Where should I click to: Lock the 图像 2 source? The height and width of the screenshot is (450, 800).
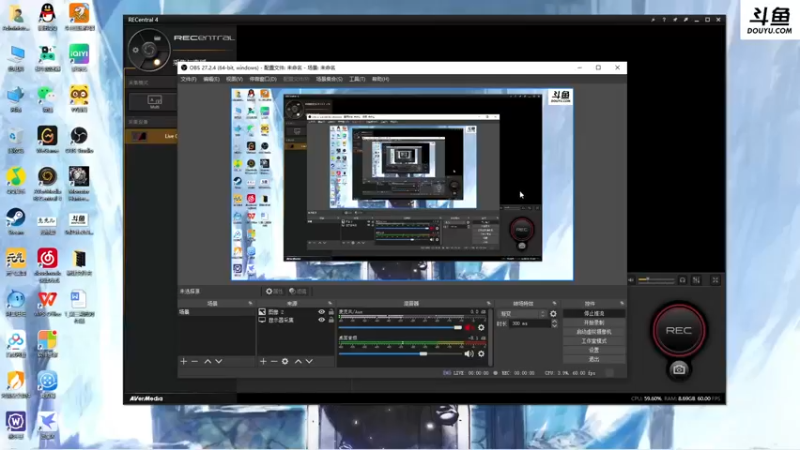tap(331, 312)
